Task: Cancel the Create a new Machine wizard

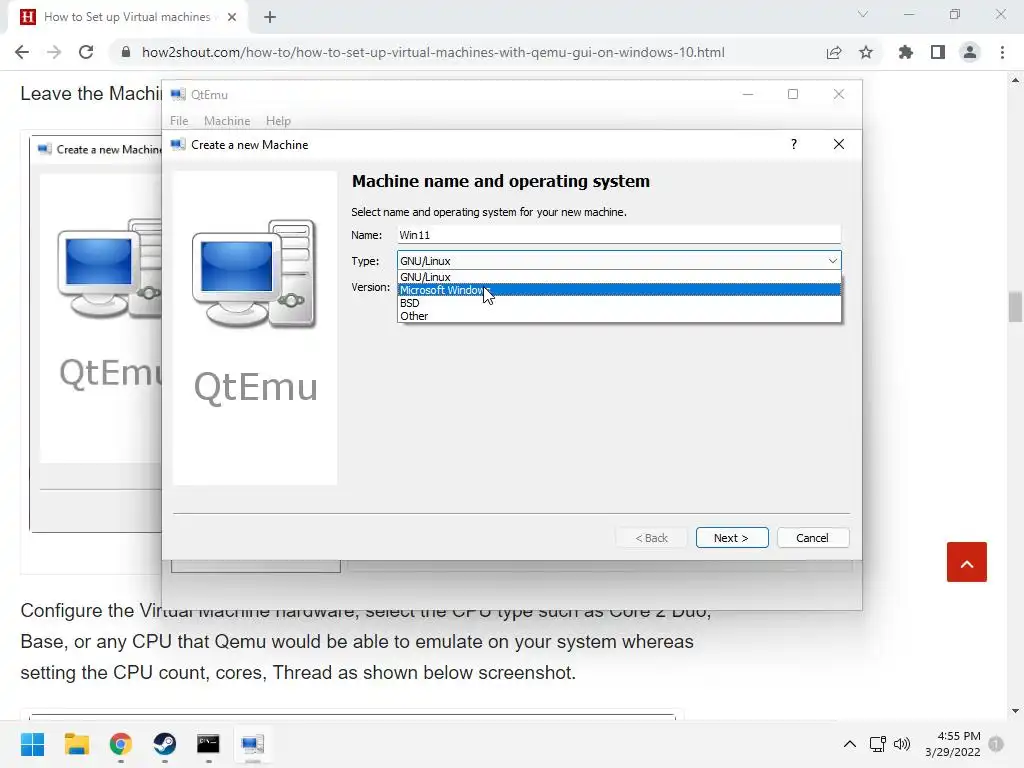Action: click(812, 537)
